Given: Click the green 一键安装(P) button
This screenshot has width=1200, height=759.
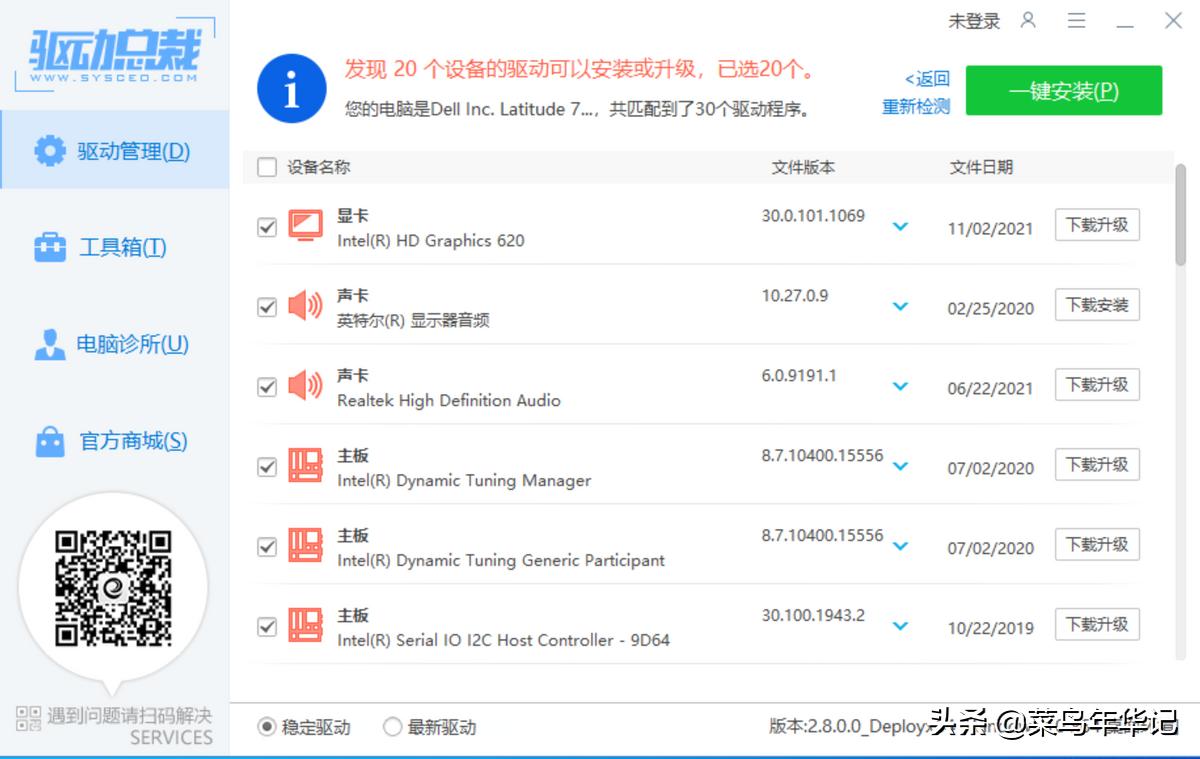Looking at the screenshot, I should pos(1063,90).
